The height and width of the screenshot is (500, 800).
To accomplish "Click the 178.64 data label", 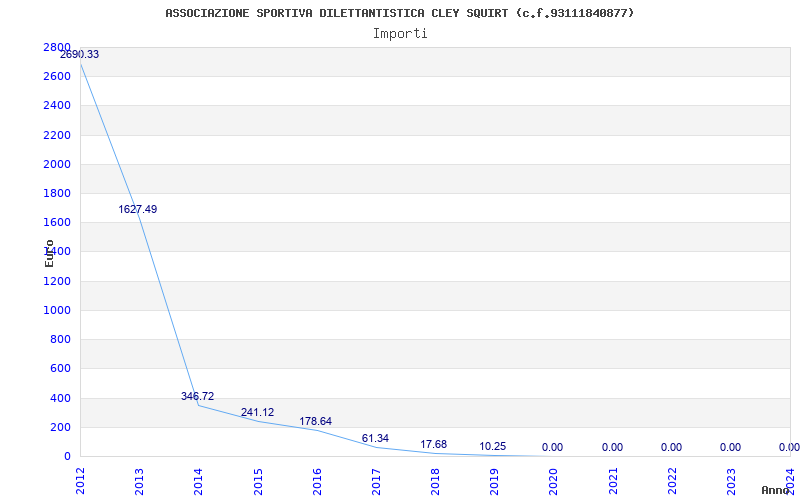I will 315,421.
